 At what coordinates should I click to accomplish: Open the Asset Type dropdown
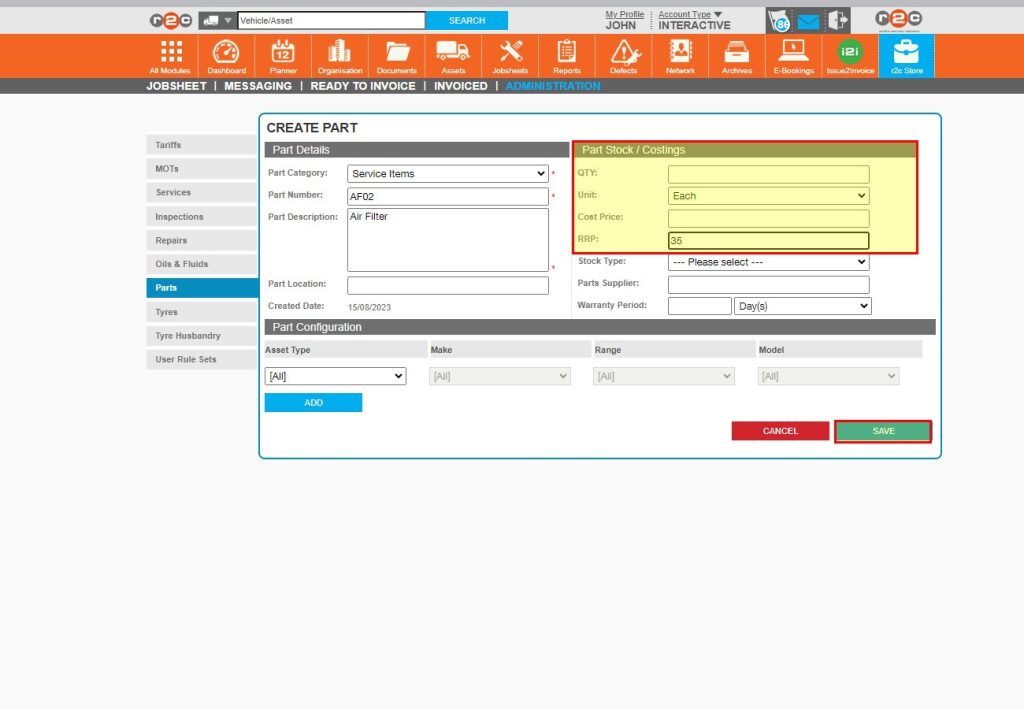coord(336,376)
